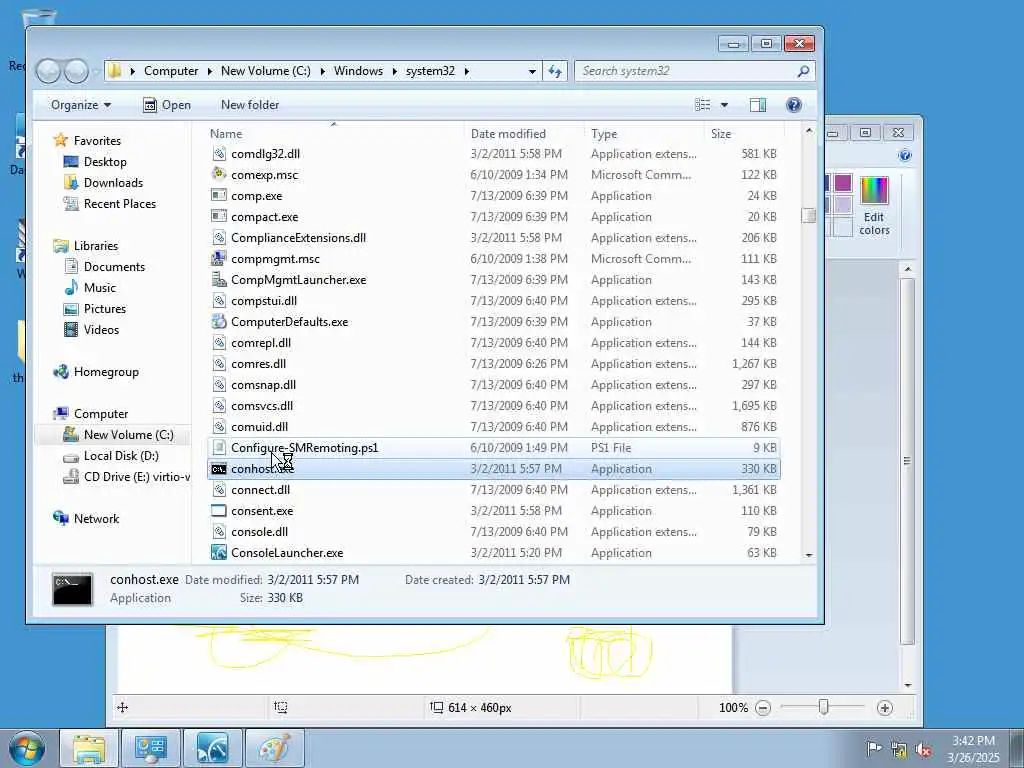This screenshot has height=768, width=1024.
Task: Click zoom in plus in Paint
Action: pyautogui.click(x=885, y=708)
